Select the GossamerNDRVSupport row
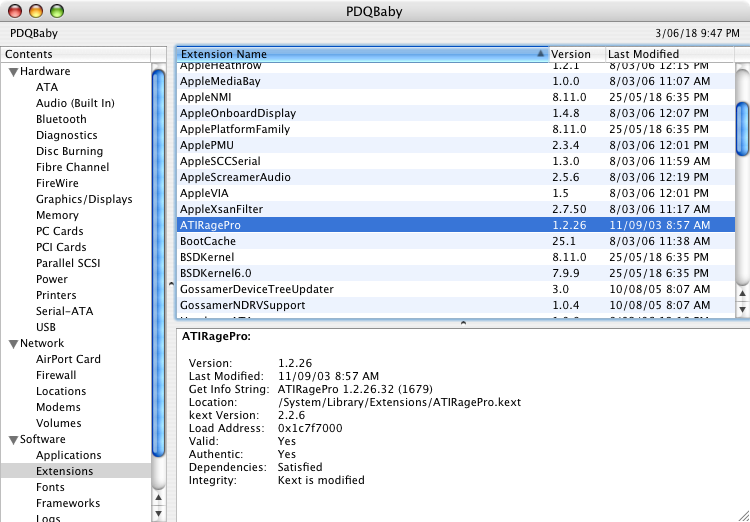The width and height of the screenshot is (750, 522). click(456, 305)
